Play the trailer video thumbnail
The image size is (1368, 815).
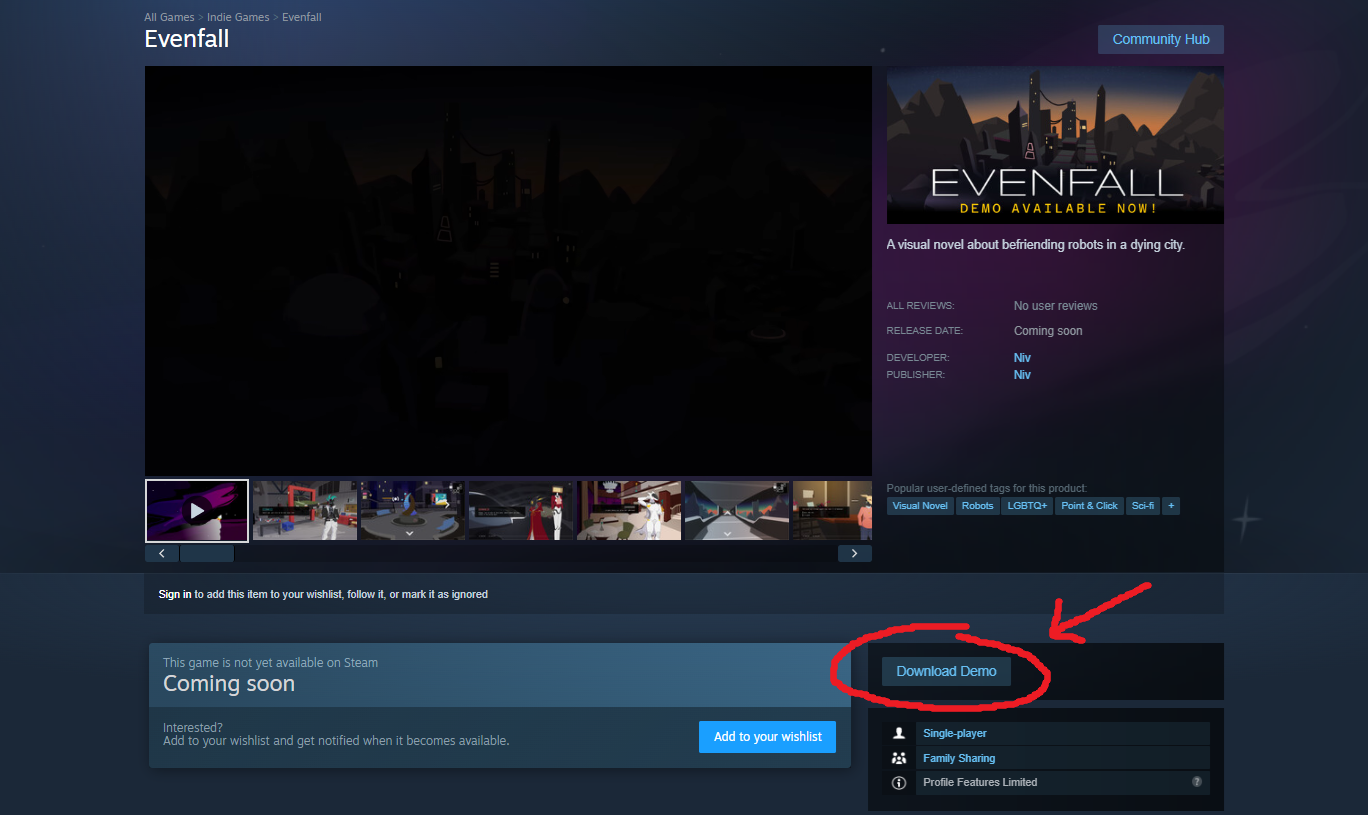(197, 511)
